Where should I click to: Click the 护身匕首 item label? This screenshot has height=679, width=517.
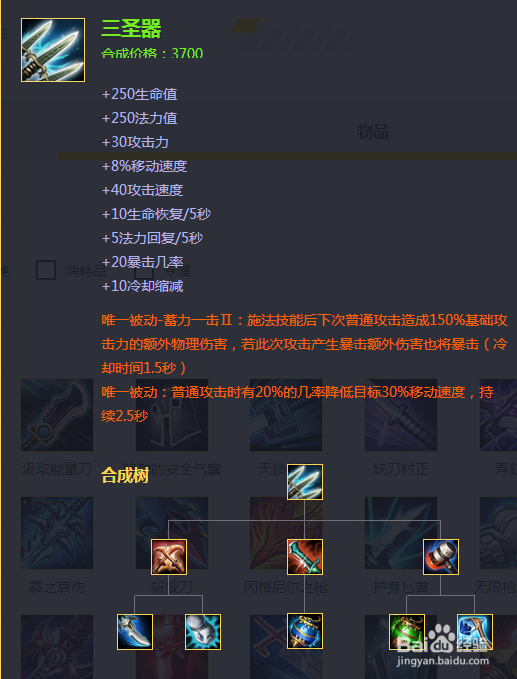pos(401,587)
